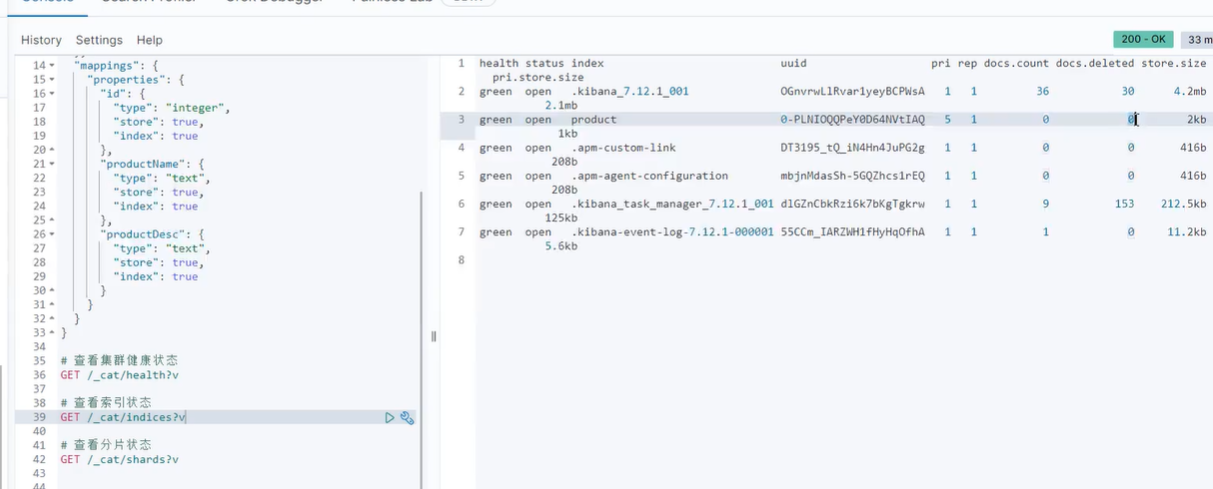Click the .apm-agent-configuration index name
The height and width of the screenshot is (489, 1213).
(650, 175)
